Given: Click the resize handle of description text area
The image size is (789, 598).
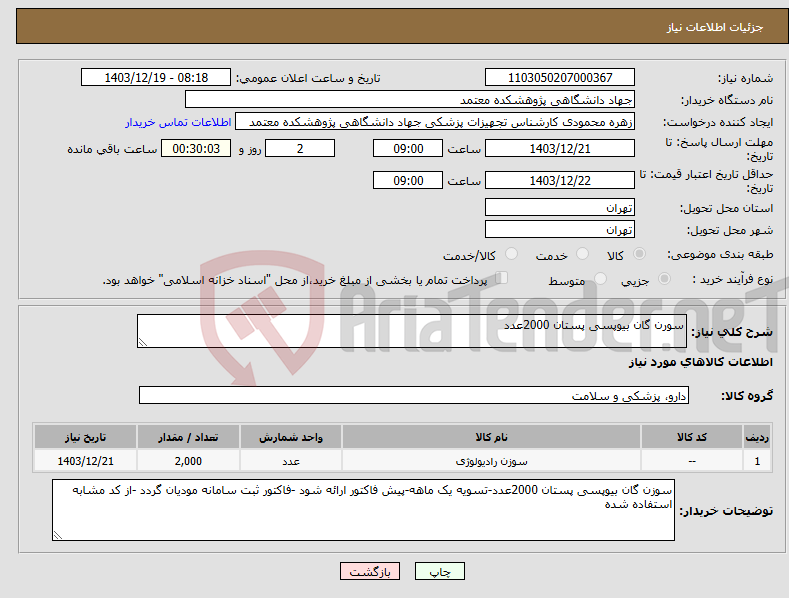Looking at the screenshot, I should tap(143, 342).
